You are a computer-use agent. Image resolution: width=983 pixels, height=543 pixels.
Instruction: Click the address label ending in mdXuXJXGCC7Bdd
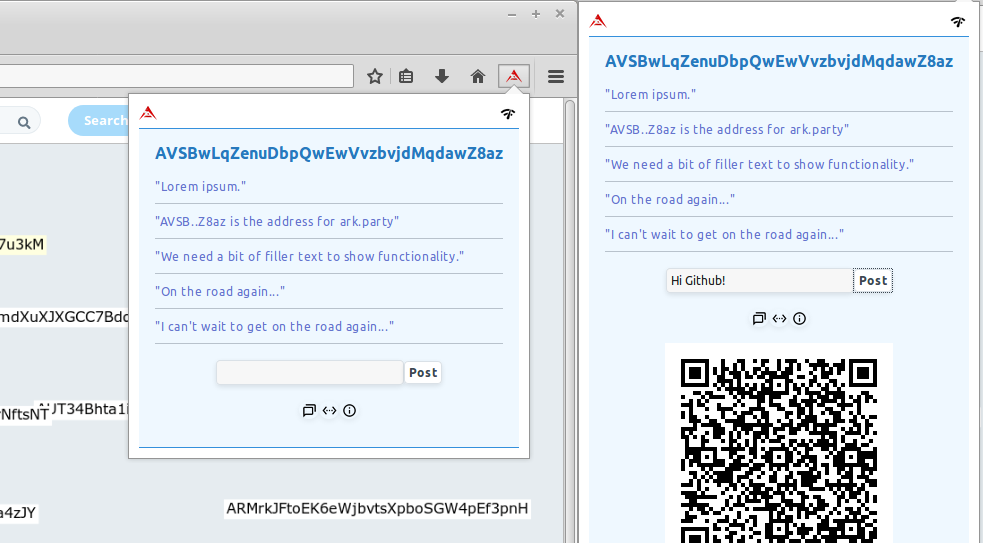(64, 317)
